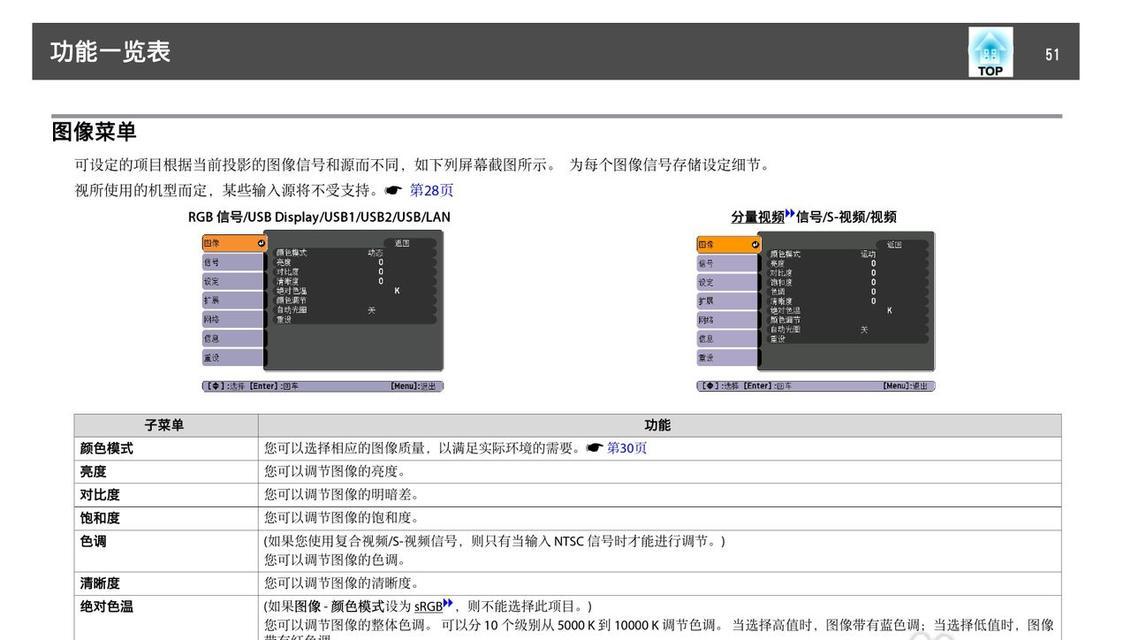
Task: Click 绝对色温 row in RGB menu screenshot
Action: pos(353,290)
